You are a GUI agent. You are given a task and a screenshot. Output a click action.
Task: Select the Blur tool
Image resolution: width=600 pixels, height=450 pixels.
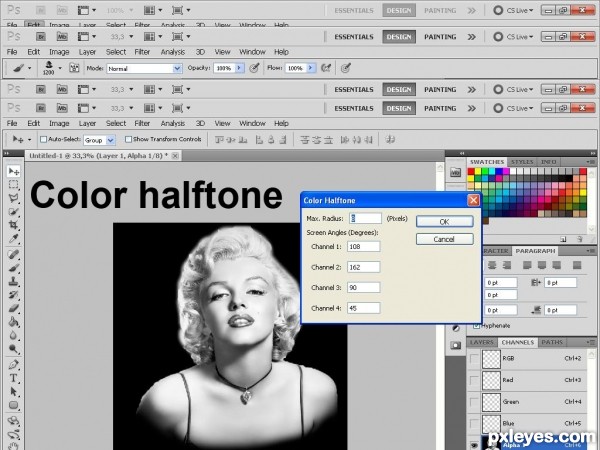14,336
